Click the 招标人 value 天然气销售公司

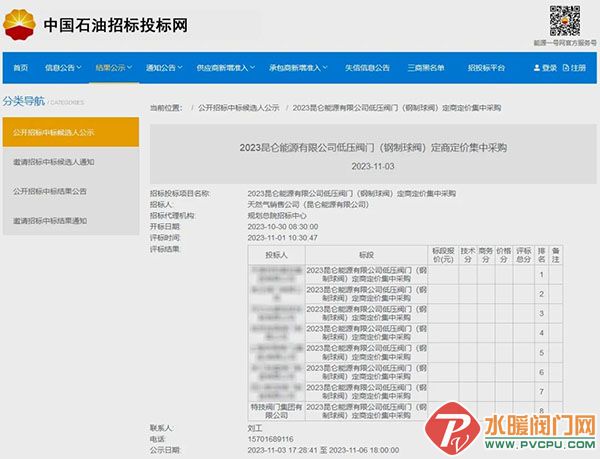tap(308, 205)
